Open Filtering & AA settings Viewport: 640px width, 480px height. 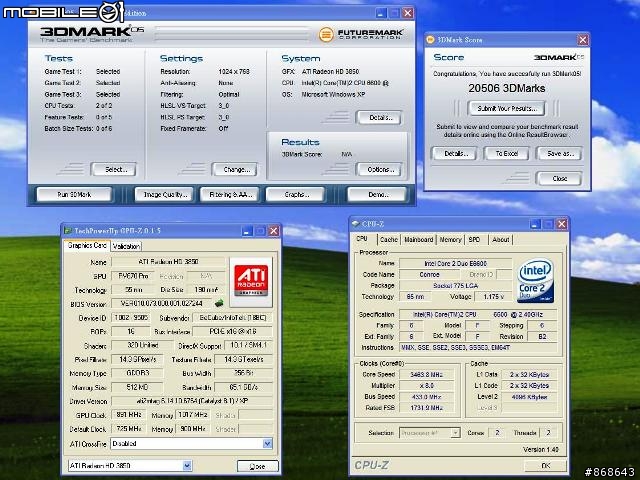[x=230, y=195]
